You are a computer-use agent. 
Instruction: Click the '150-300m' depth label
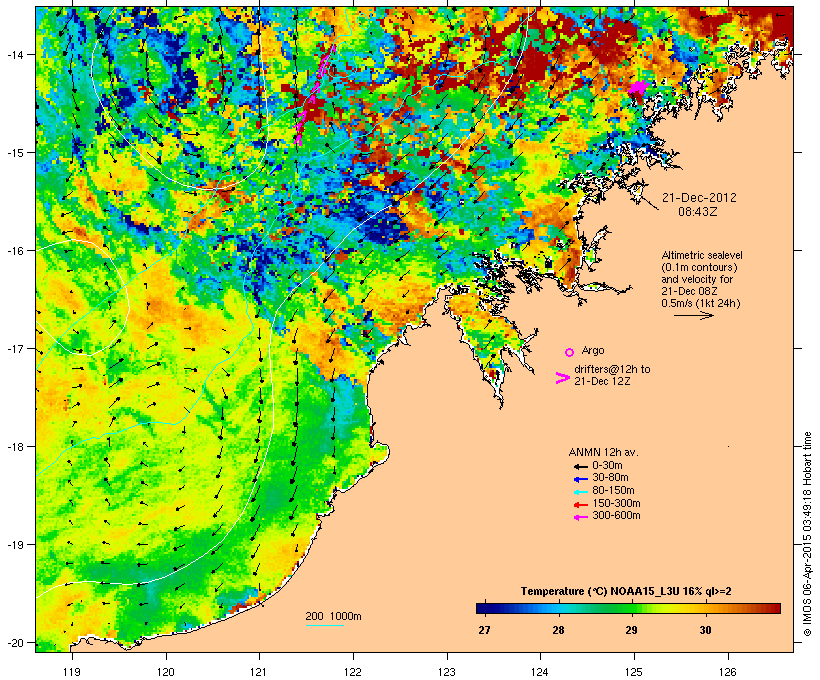click(x=616, y=503)
